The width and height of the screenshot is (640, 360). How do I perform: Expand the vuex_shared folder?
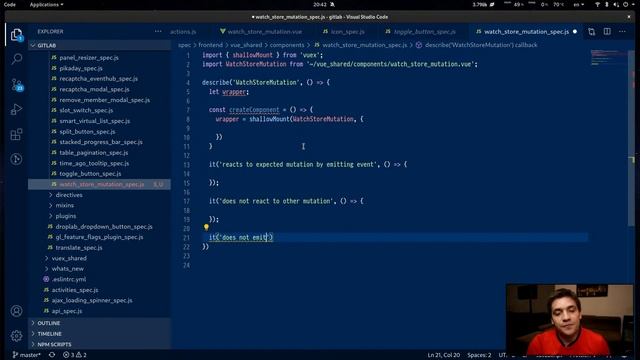(69, 258)
